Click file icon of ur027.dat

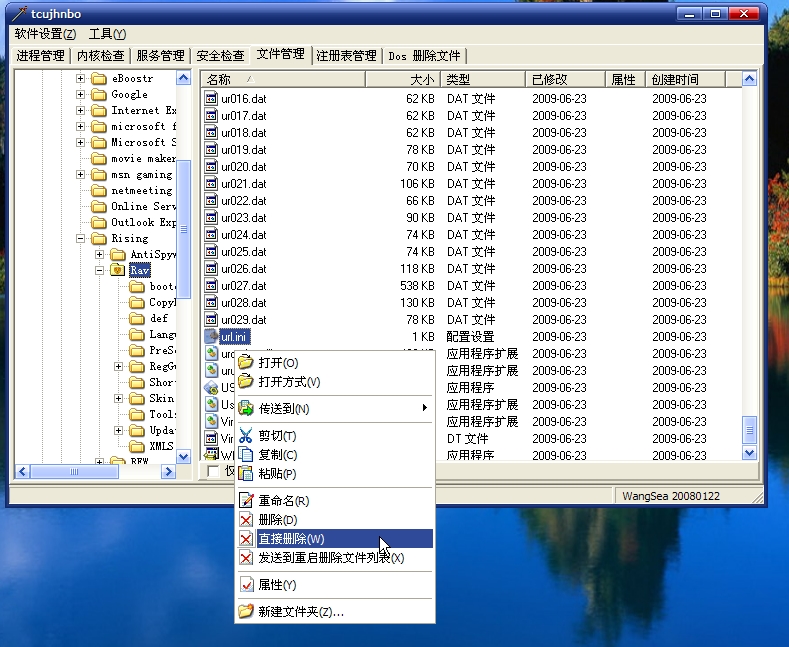click(211, 286)
